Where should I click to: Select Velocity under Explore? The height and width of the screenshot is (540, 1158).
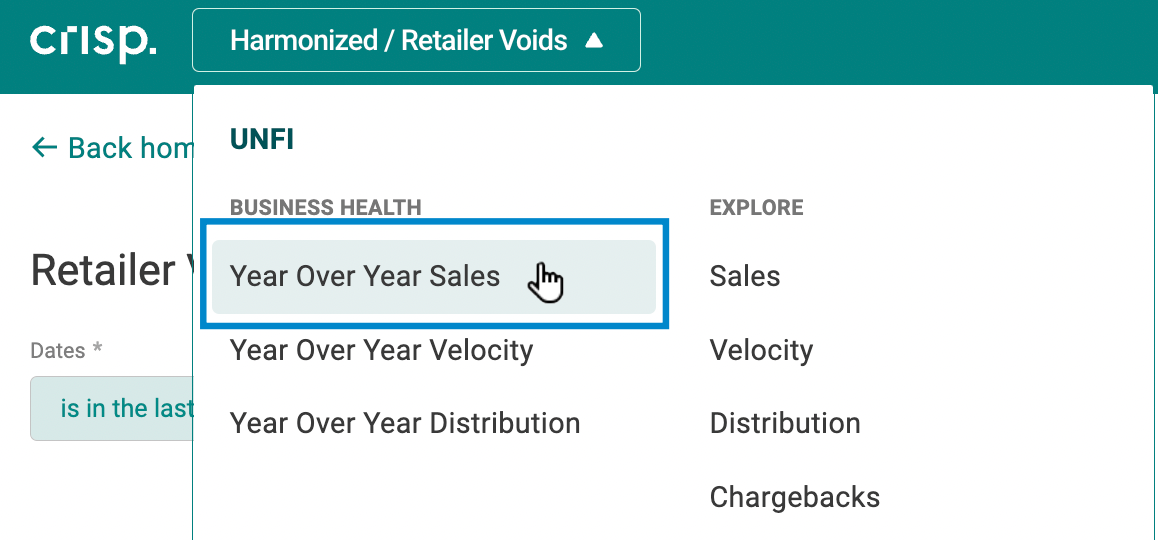[761, 349]
